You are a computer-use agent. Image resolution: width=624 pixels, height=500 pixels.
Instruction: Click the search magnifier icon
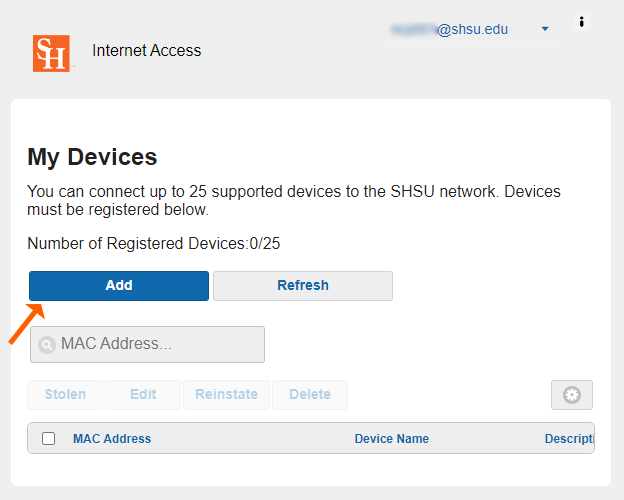(x=46, y=345)
